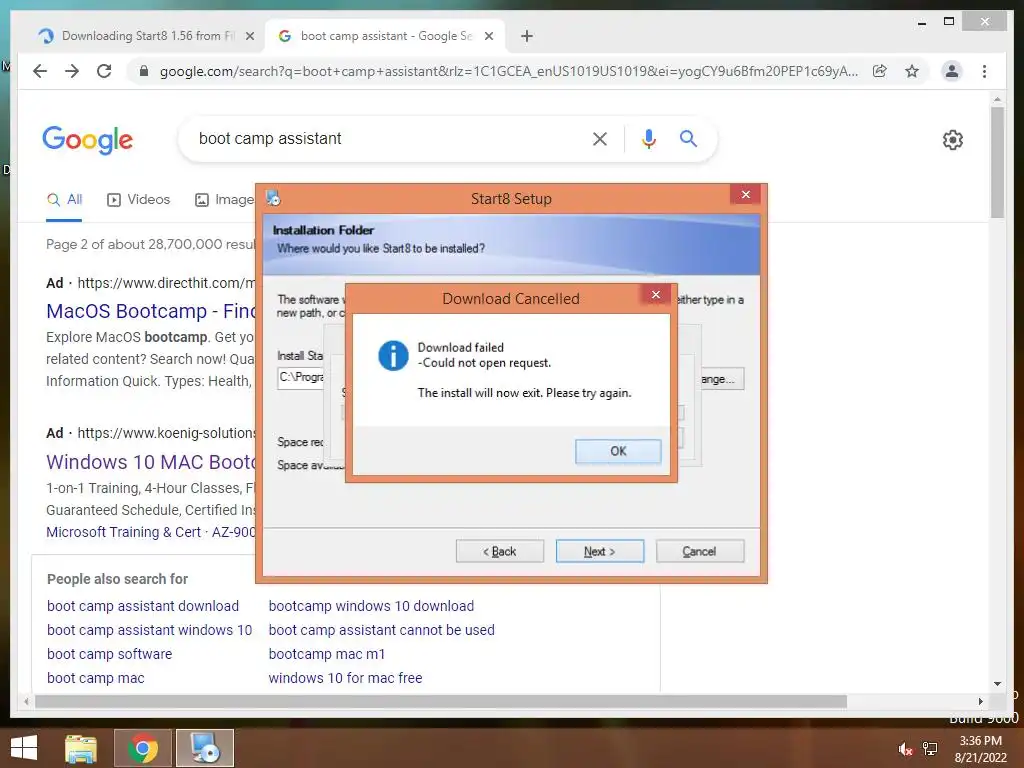Click the Chrome address bar URL

509,71
